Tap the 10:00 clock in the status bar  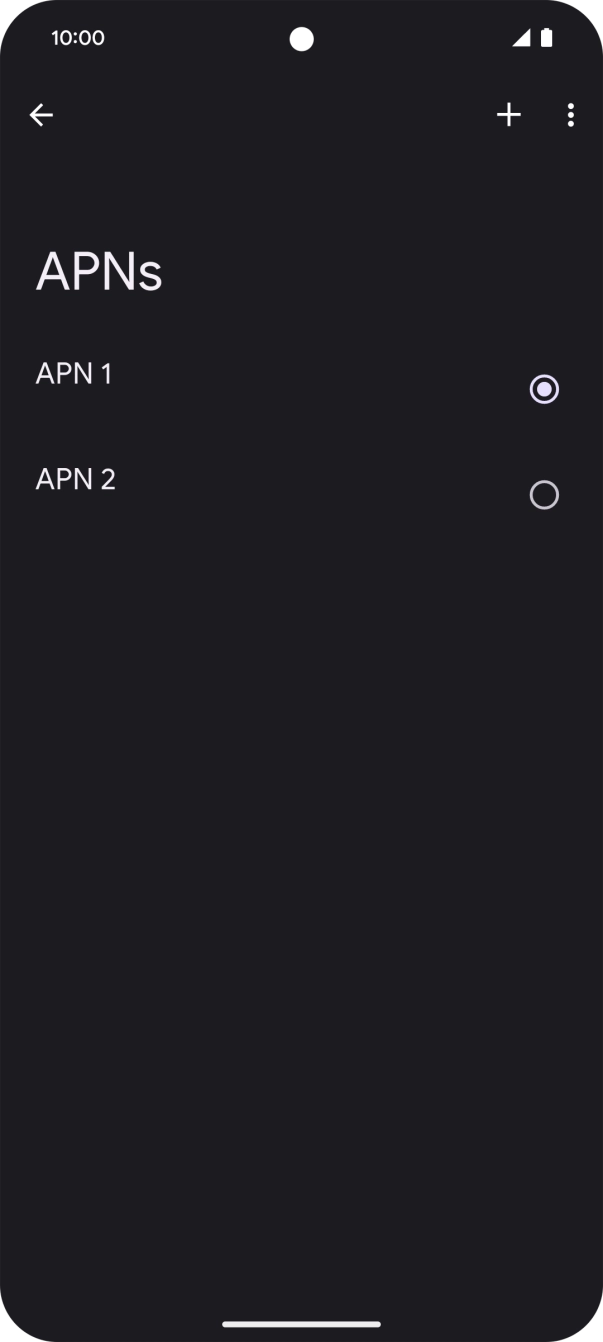[x=77, y=38]
